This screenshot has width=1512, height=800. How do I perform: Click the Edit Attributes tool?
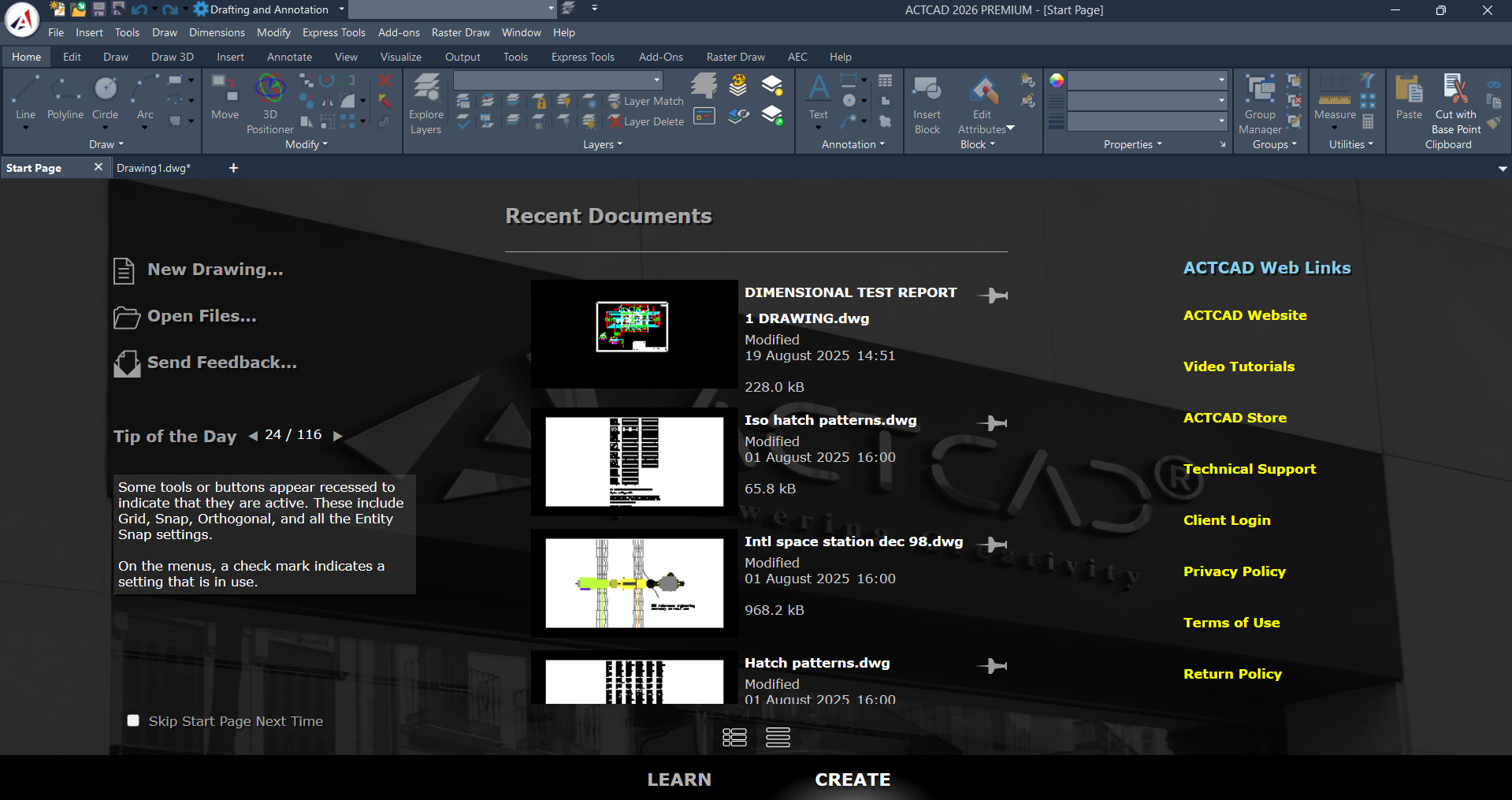pyautogui.click(x=983, y=103)
